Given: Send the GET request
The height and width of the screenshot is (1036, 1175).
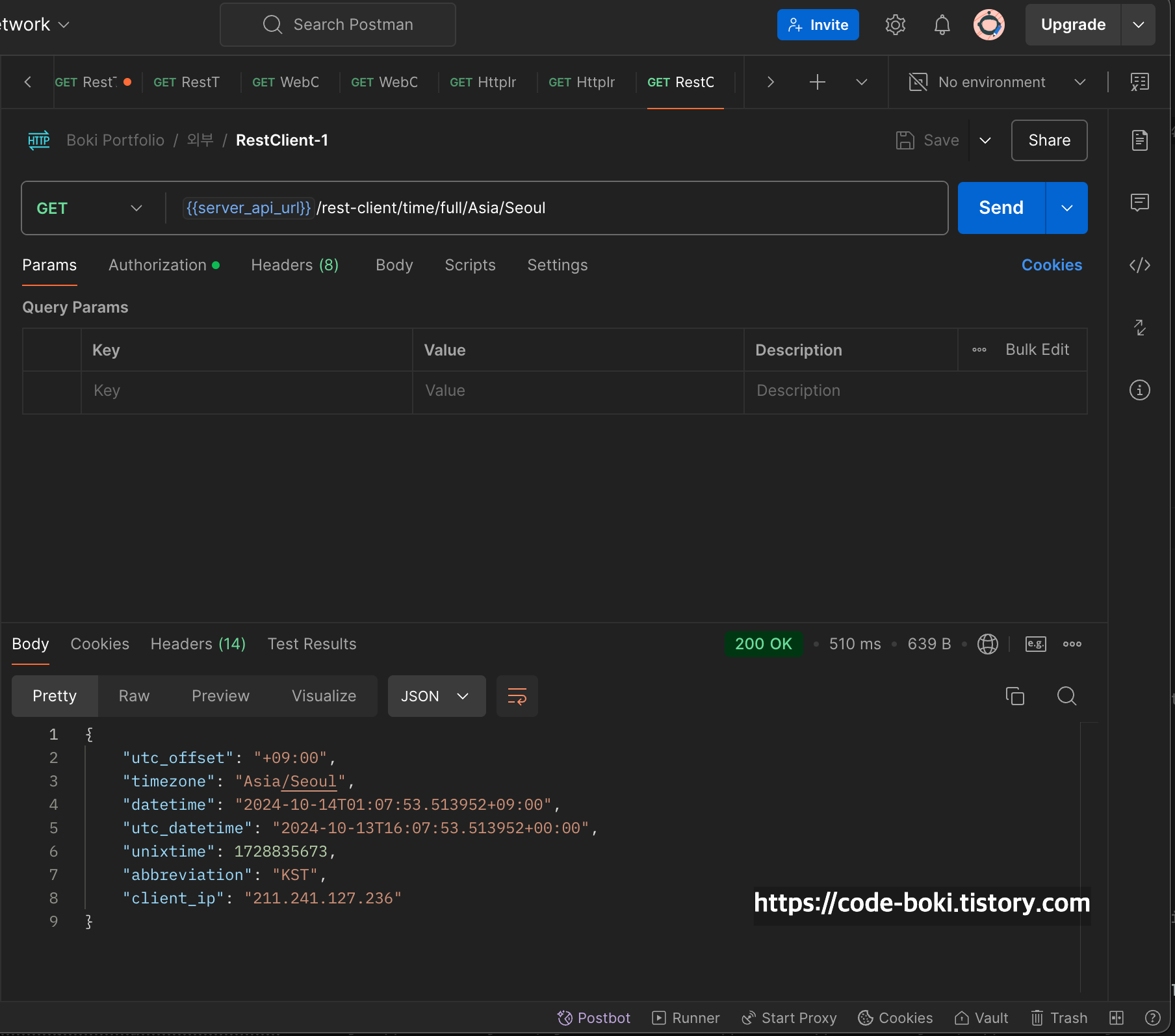Looking at the screenshot, I should pos(1001,208).
